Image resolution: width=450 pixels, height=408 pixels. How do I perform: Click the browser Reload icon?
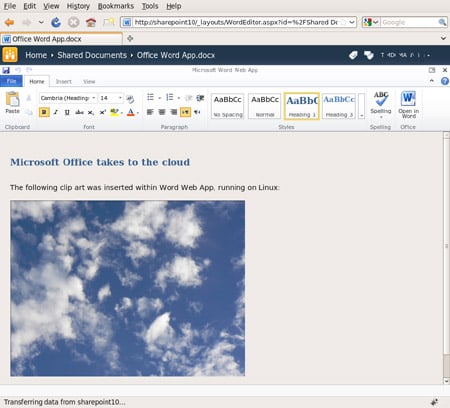point(56,22)
